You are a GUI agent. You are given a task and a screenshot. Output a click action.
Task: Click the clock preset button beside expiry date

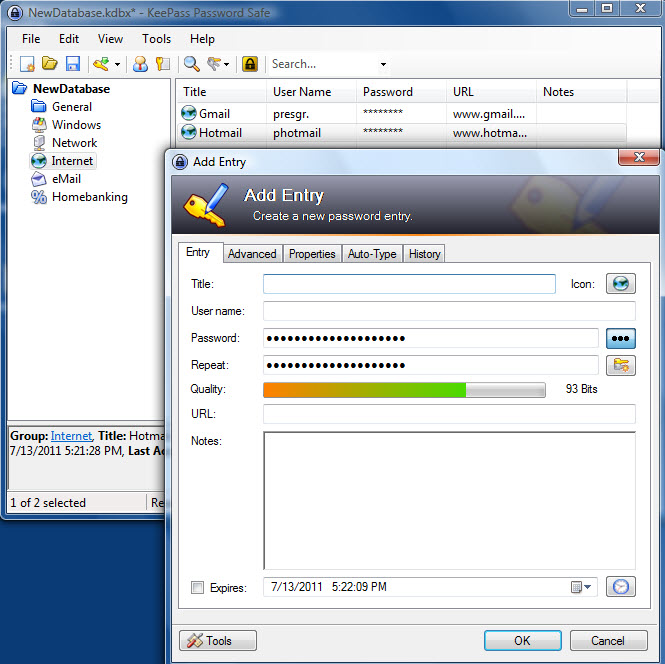[620, 587]
